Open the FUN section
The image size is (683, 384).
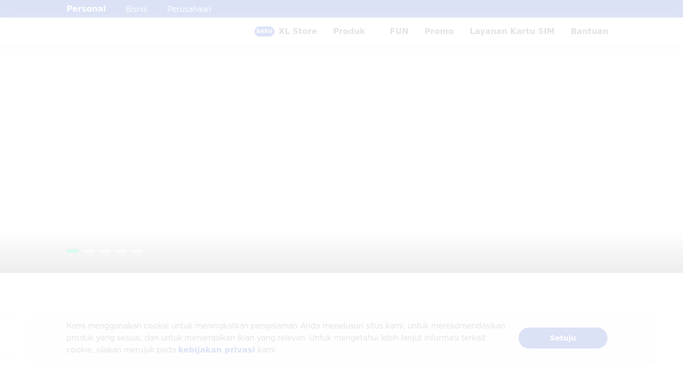(399, 31)
